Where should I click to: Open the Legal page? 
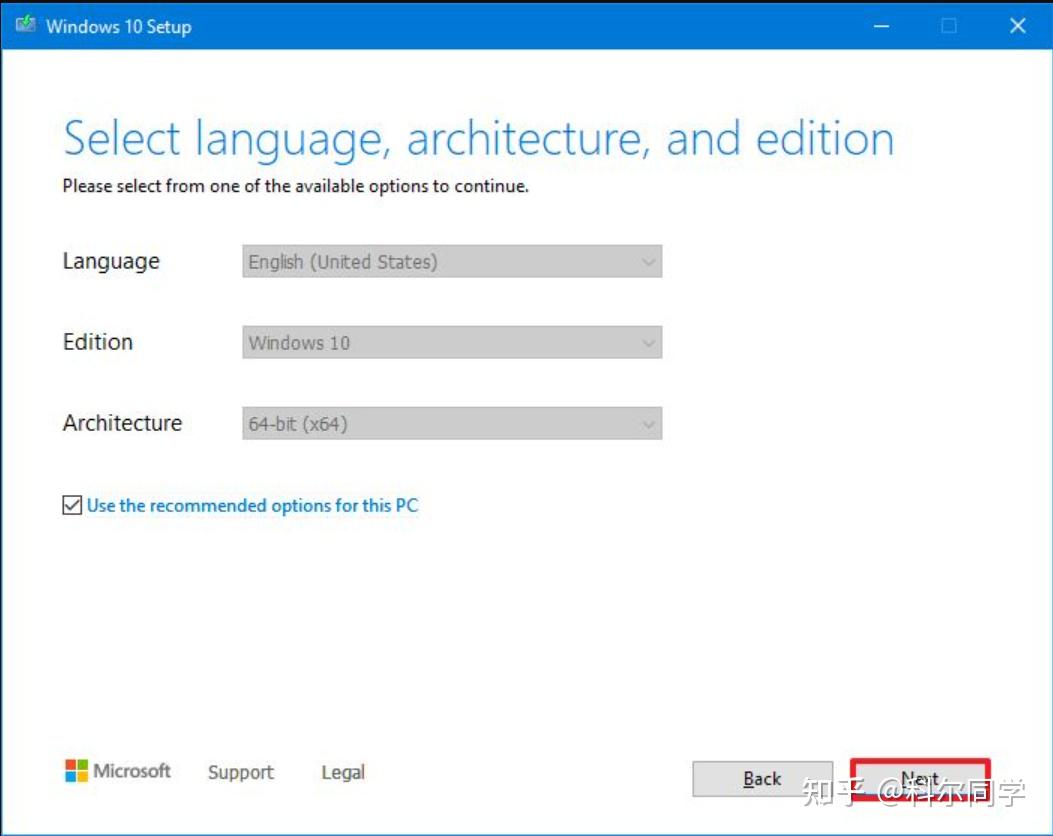click(x=343, y=772)
